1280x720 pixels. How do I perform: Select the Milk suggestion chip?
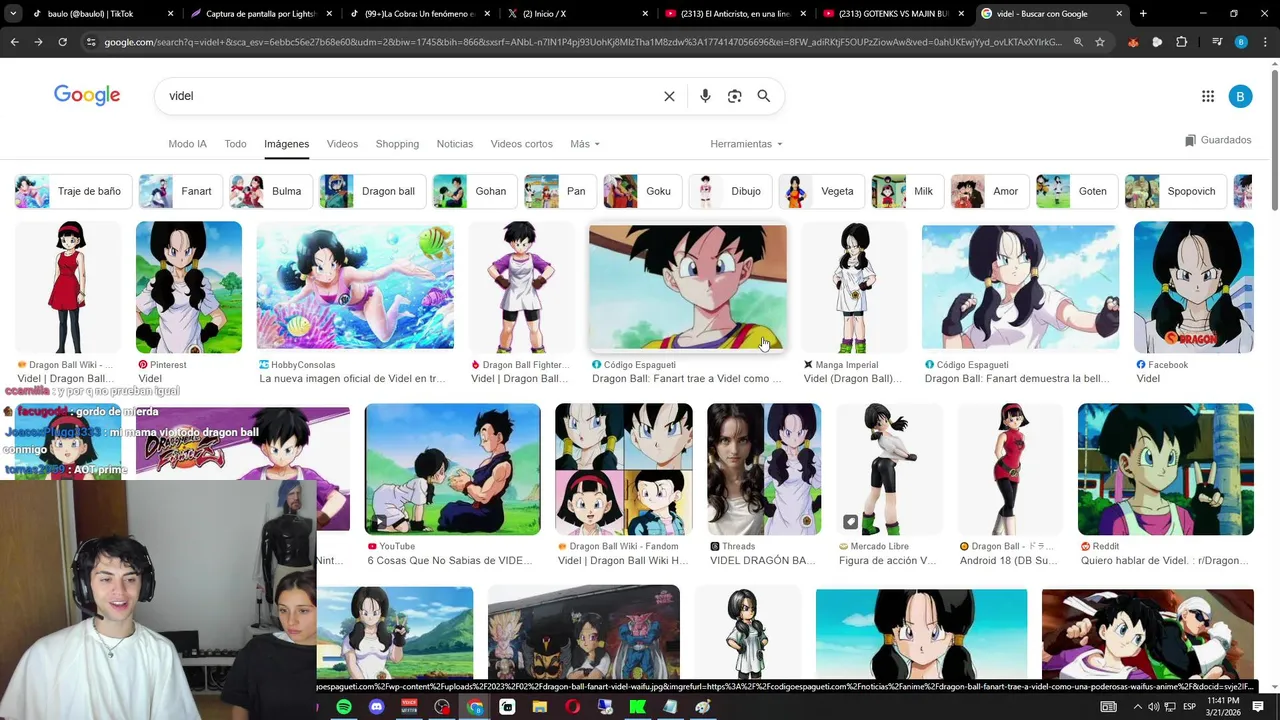[908, 191]
